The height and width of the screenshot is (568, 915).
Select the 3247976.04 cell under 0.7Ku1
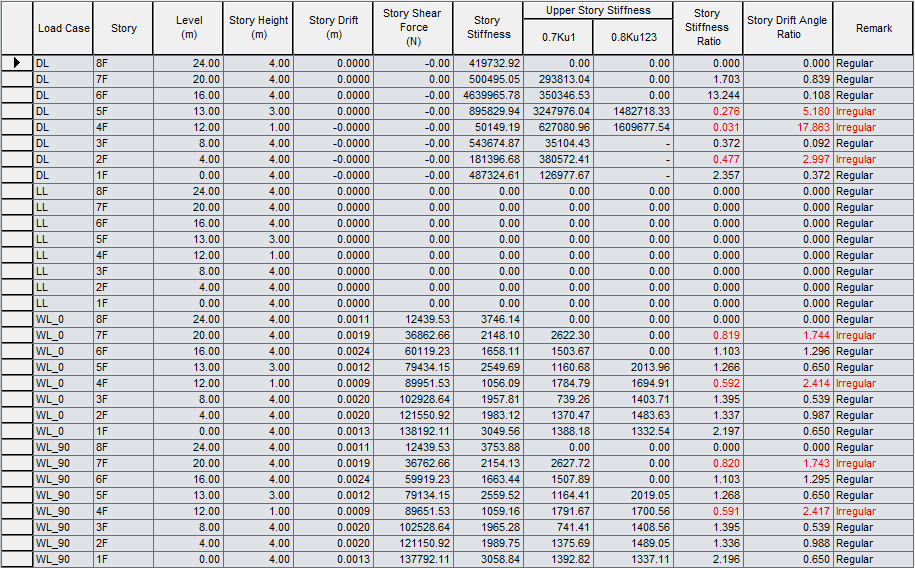pyautogui.click(x=558, y=111)
